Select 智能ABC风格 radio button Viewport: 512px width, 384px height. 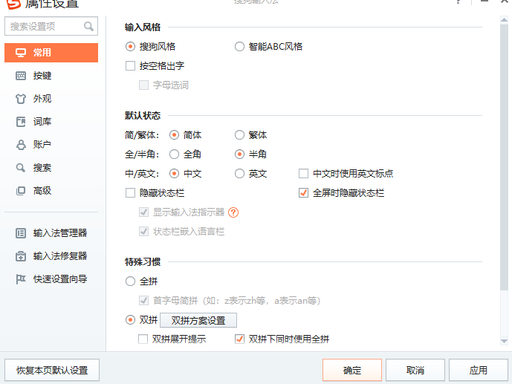coord(239,47)
